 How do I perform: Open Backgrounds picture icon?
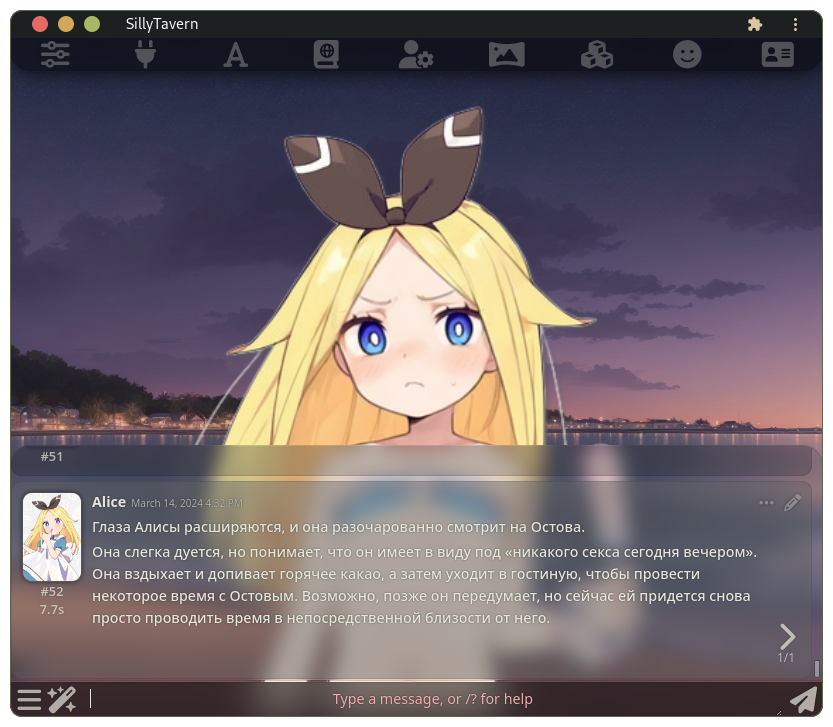pos(506,54)
